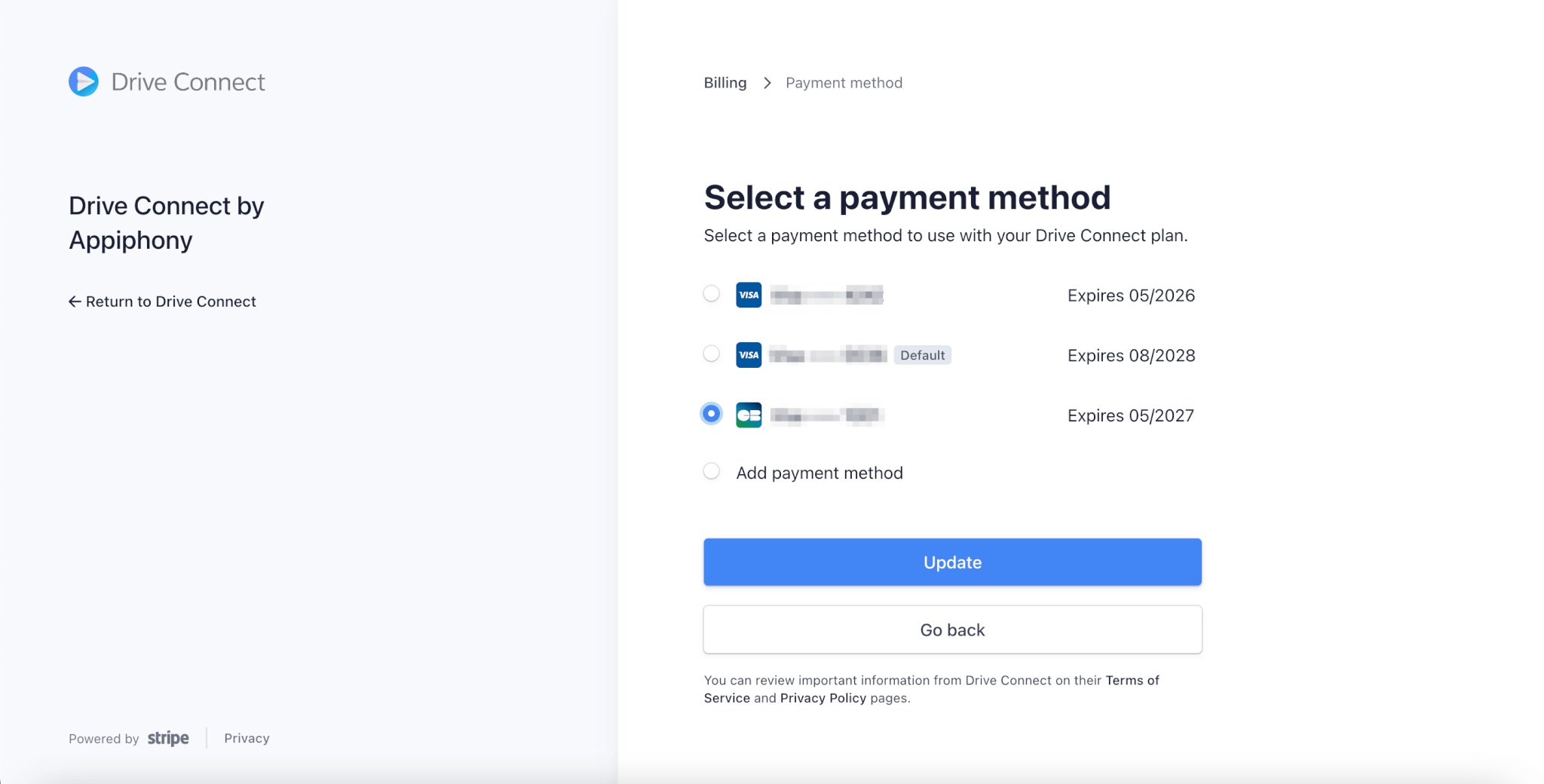Open the Billing breadcrumb
The width and height of the screenshot is (1544, 784).
725,83
